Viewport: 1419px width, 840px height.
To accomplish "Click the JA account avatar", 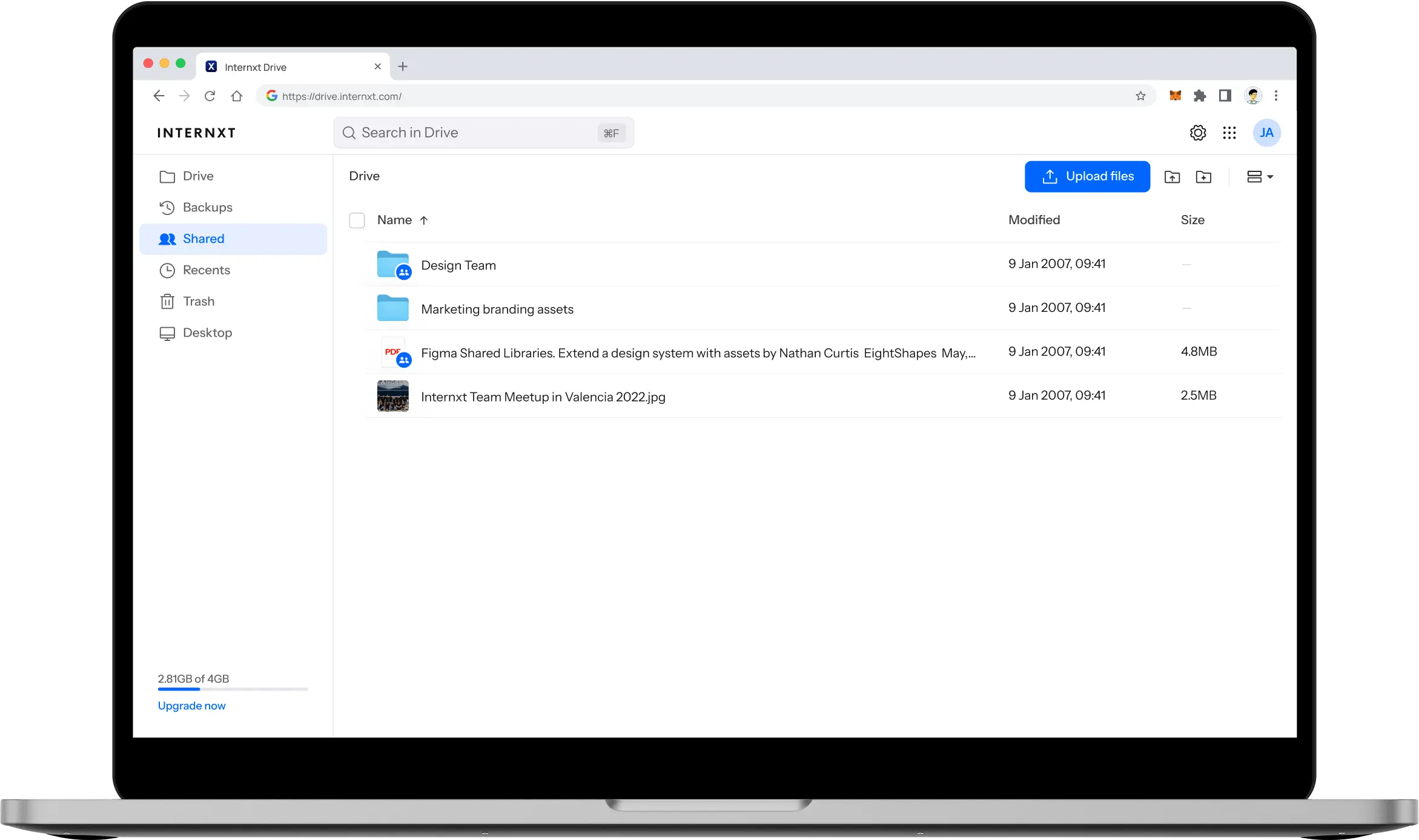I will [x=1266, y=133].
